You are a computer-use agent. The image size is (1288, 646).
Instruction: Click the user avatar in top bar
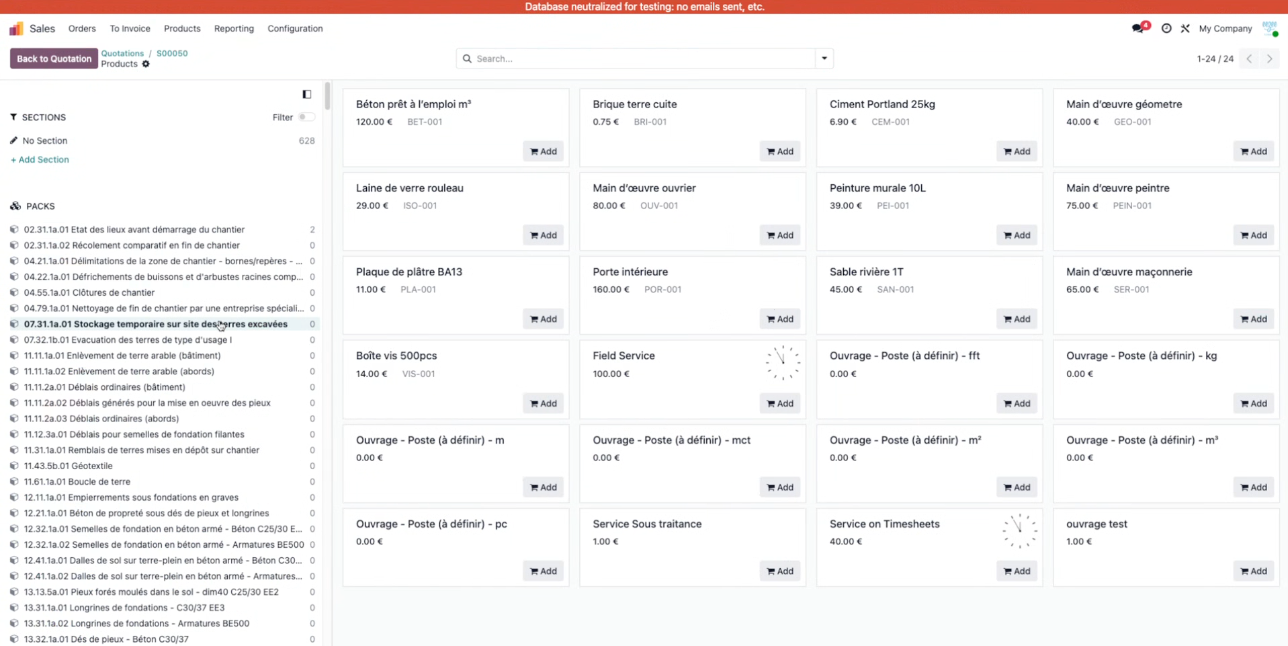point(1270,29)
